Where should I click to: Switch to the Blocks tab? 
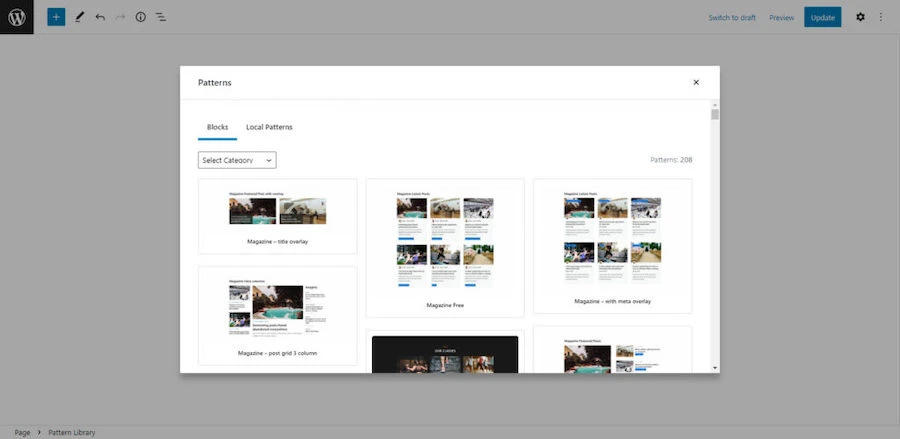tap(217, 127)
